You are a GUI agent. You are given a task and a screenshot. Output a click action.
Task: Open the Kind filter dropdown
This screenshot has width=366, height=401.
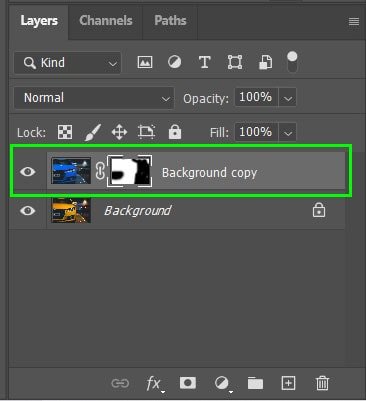click(67, 63)
